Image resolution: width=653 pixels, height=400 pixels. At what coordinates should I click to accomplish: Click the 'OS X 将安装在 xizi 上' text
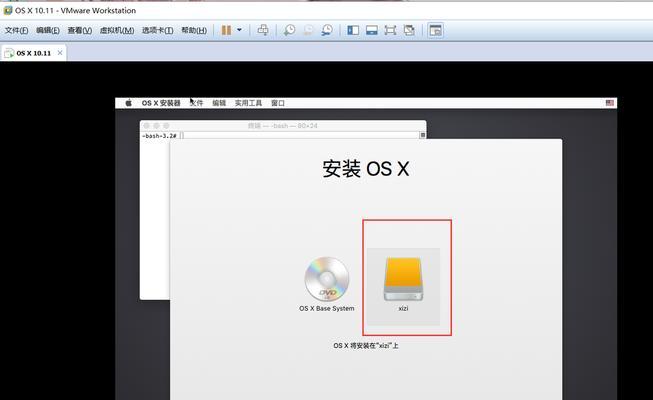(x=366, y=345)
